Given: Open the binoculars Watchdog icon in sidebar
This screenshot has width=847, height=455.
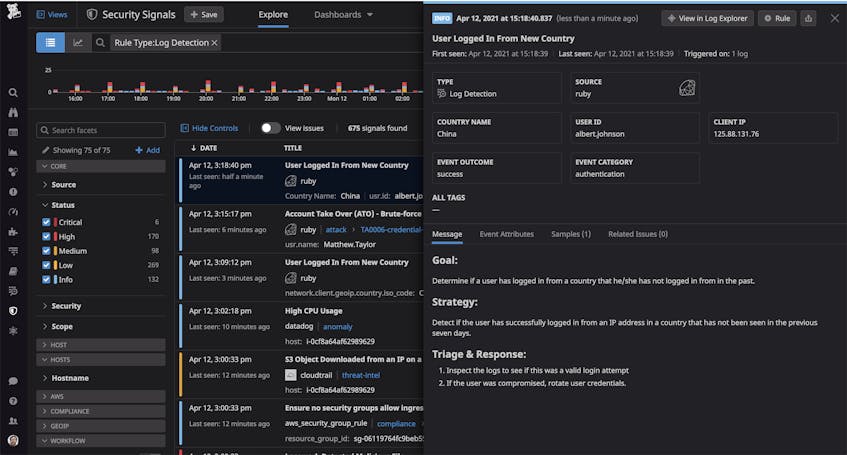Looking at the screenshot, I should pyautogui.click(x=13, y=112).
